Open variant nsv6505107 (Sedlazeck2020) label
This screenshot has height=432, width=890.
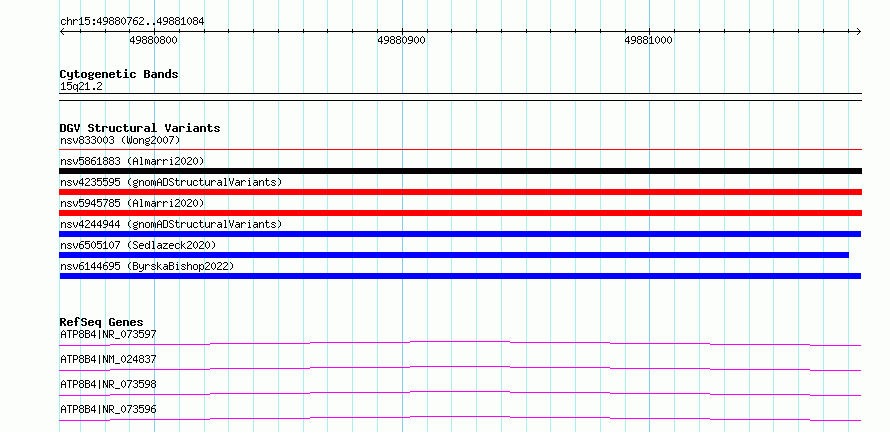pos(138,245)
